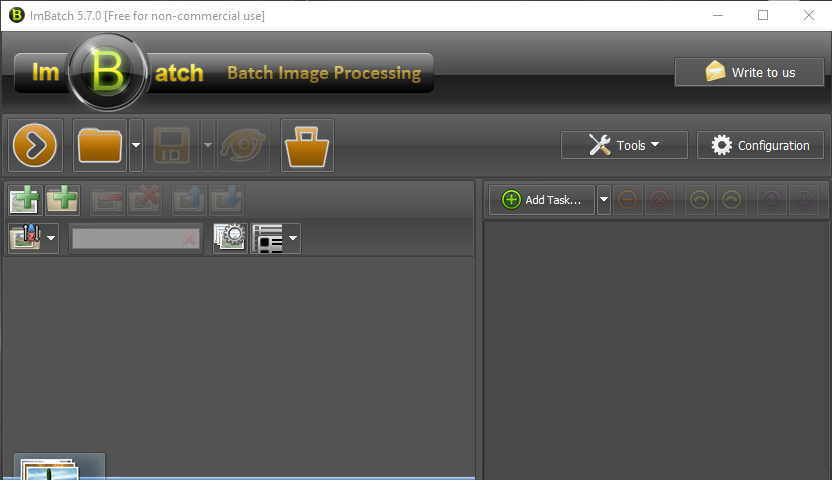Click the ImBatch B logo orb

click(107, 72)
